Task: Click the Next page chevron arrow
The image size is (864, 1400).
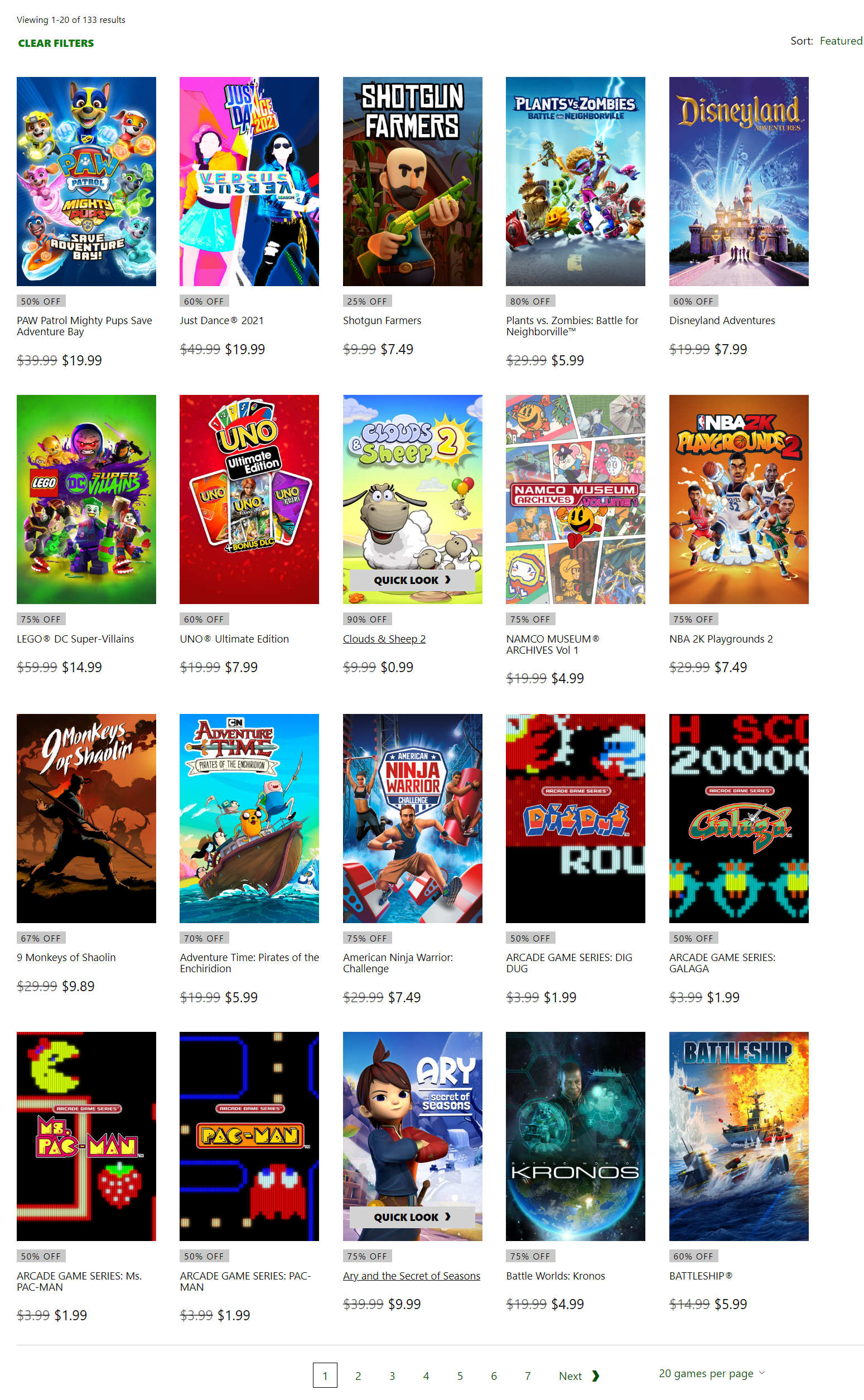Action: pos(595,1375)
